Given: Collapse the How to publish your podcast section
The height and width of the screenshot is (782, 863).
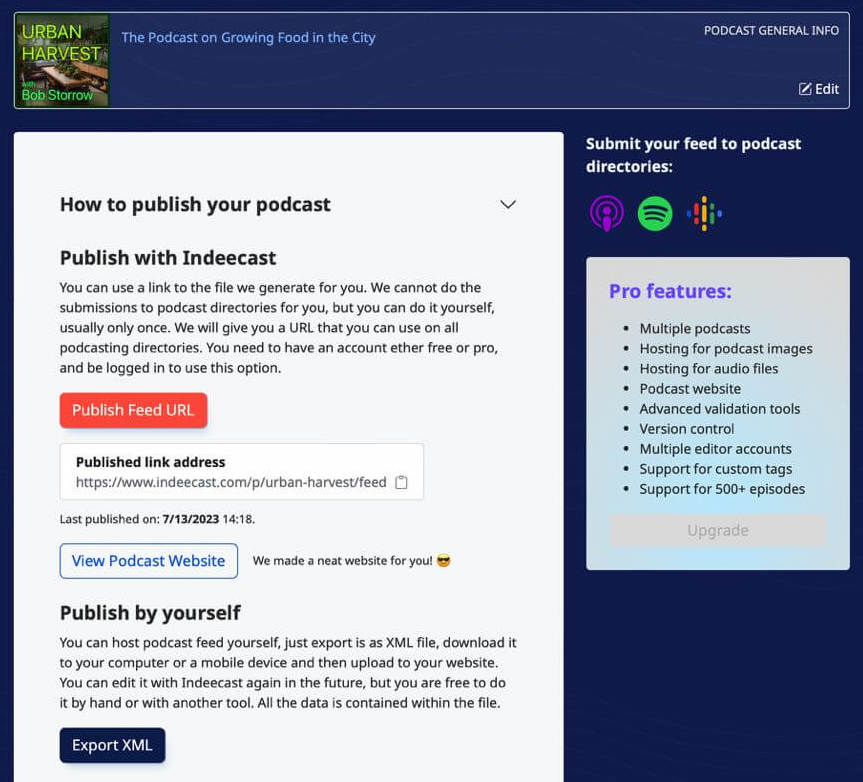Looking at the screenshot, I should click(507, 204).
